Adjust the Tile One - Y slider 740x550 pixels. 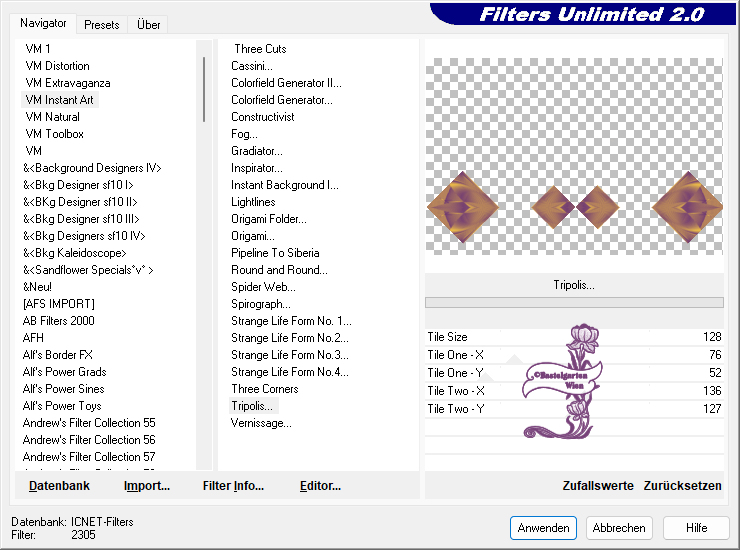(x=574, y=372)
